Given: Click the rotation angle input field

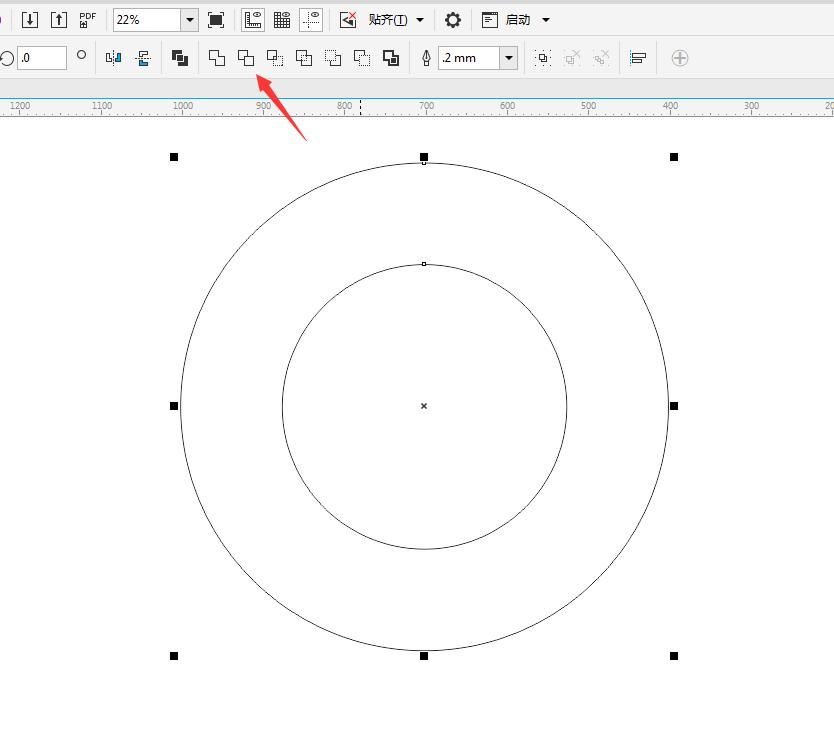Looking at the screenshot, I should coord(42,58).
